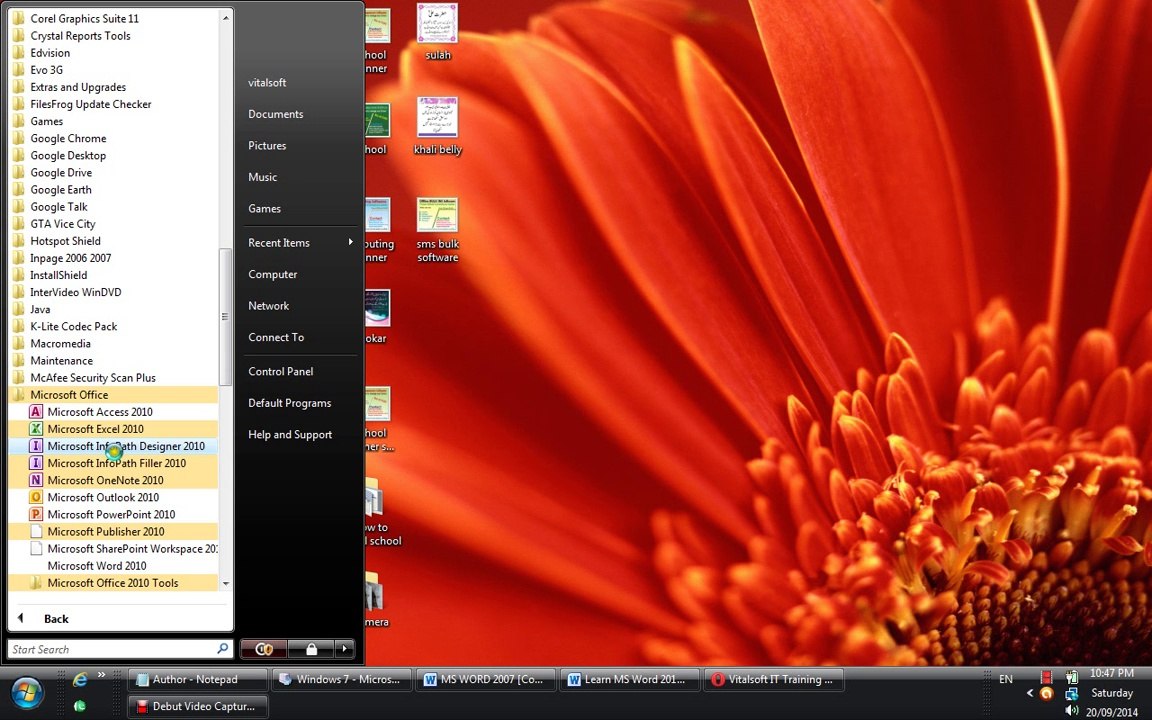Click the EN language indicator
Image resolution: width=1152 pixels, height=720 pixels.
[1006, 679]
